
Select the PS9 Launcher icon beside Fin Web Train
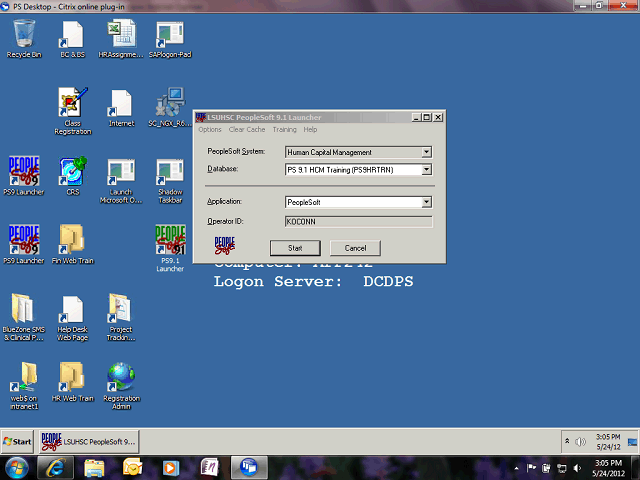pyautogui.click(x=24, y=244)
